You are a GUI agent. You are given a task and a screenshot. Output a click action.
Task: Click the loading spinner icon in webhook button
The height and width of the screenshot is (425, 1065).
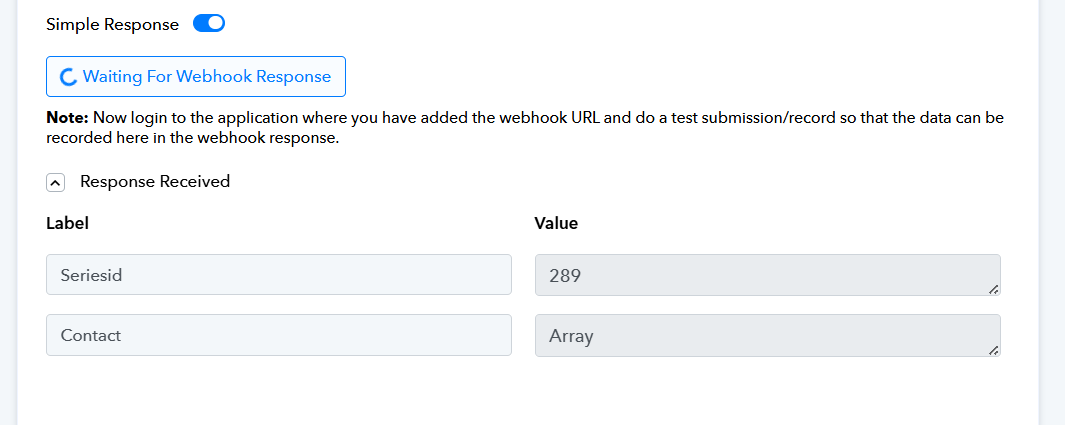[68, 77]
